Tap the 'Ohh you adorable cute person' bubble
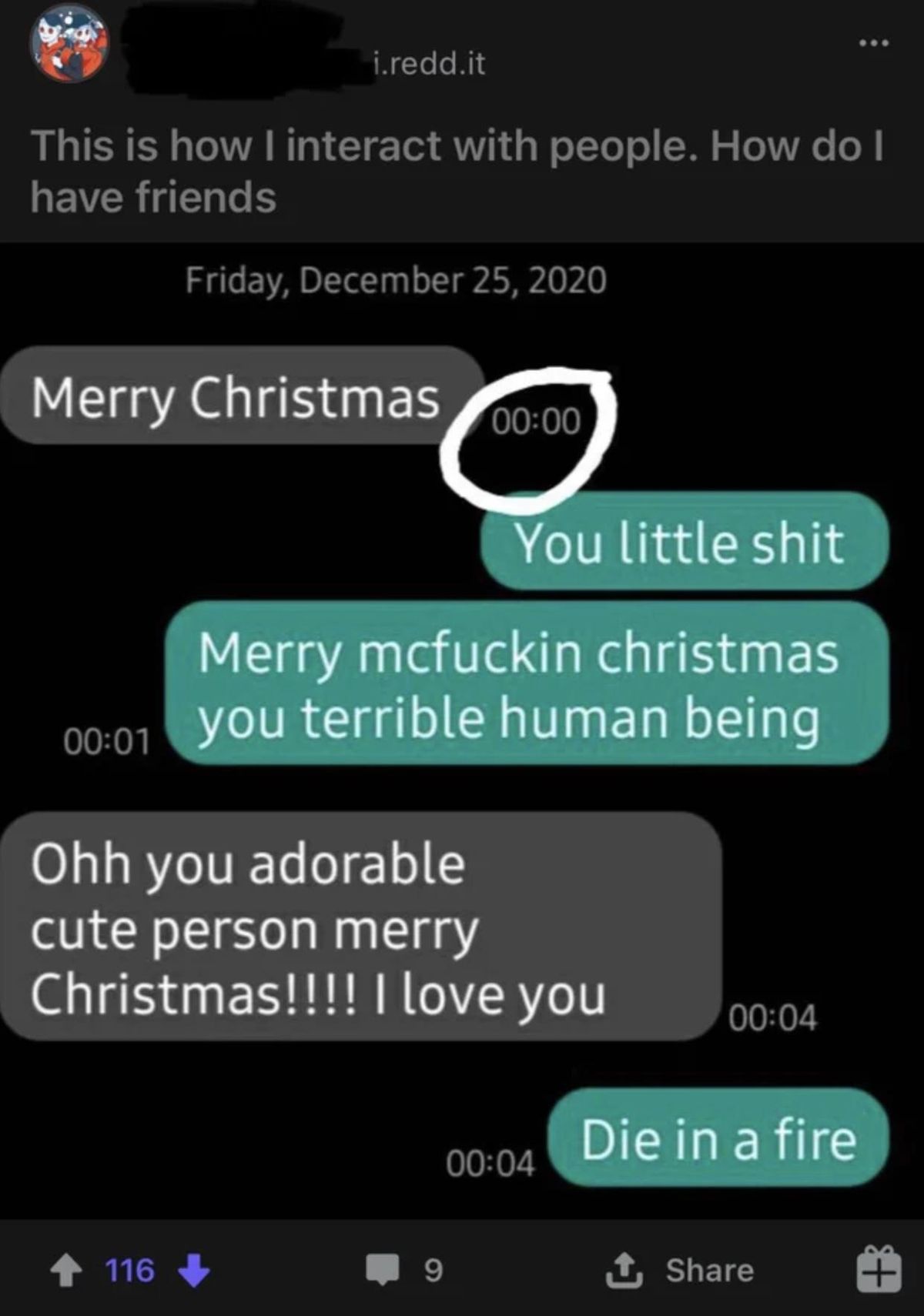Viewport: 924px width, 1316px height. tap(361, 927)
